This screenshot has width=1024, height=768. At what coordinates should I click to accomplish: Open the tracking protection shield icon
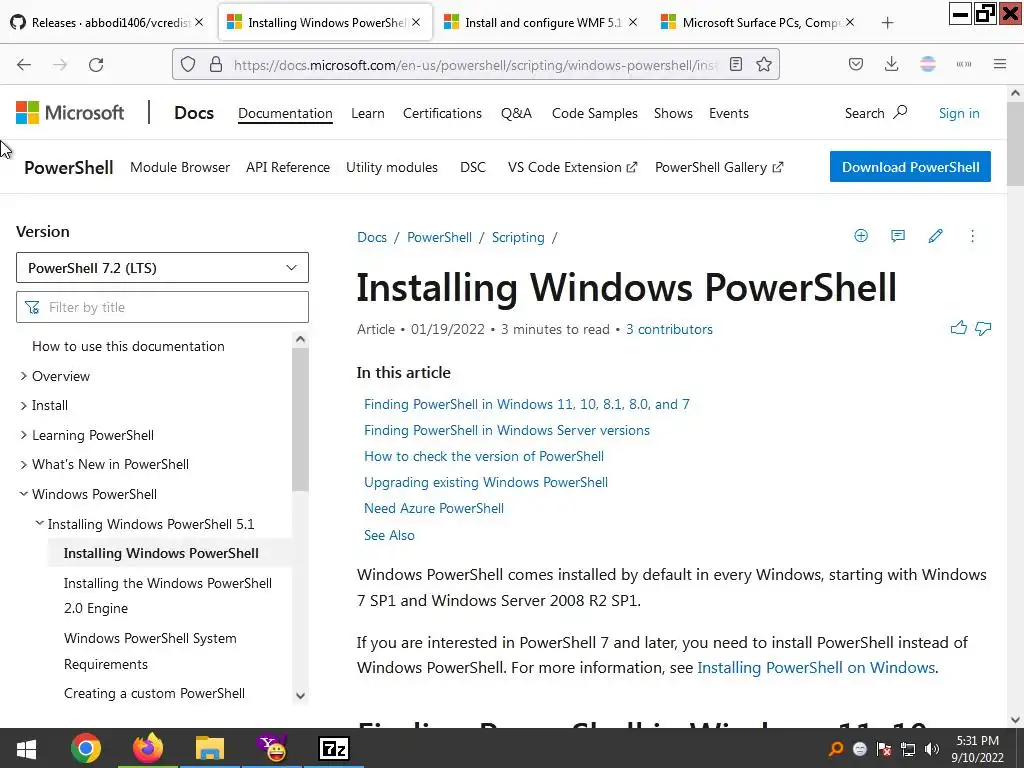tap(188, 64)
